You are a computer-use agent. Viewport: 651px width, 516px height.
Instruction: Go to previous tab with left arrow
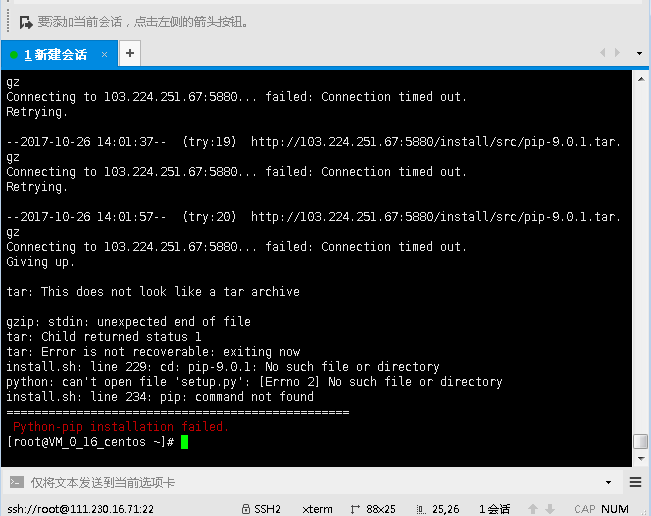coord(603,53)
